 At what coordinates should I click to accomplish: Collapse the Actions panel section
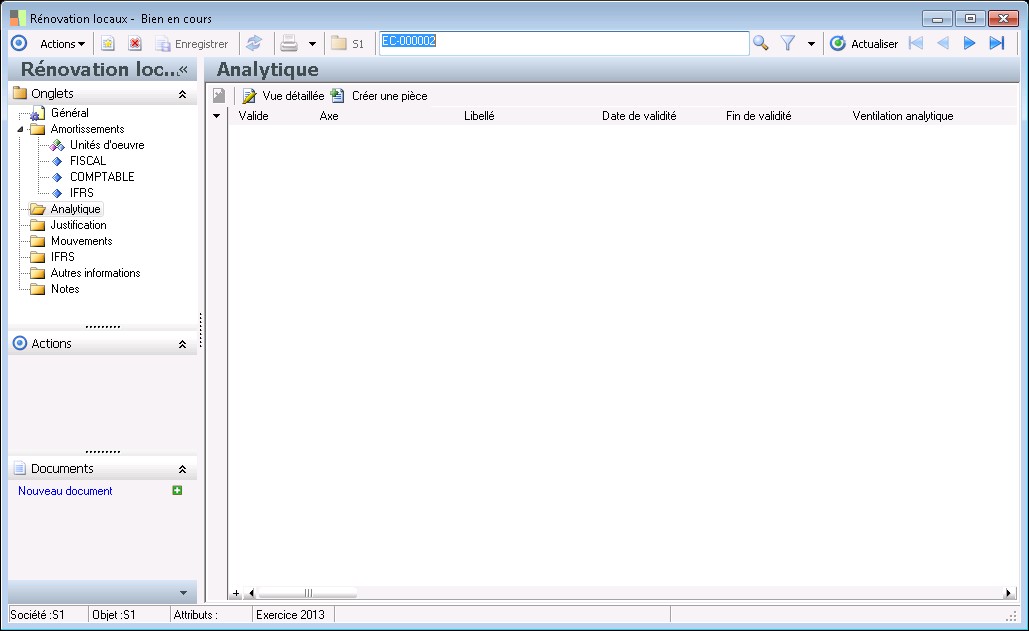coord(182,344)
